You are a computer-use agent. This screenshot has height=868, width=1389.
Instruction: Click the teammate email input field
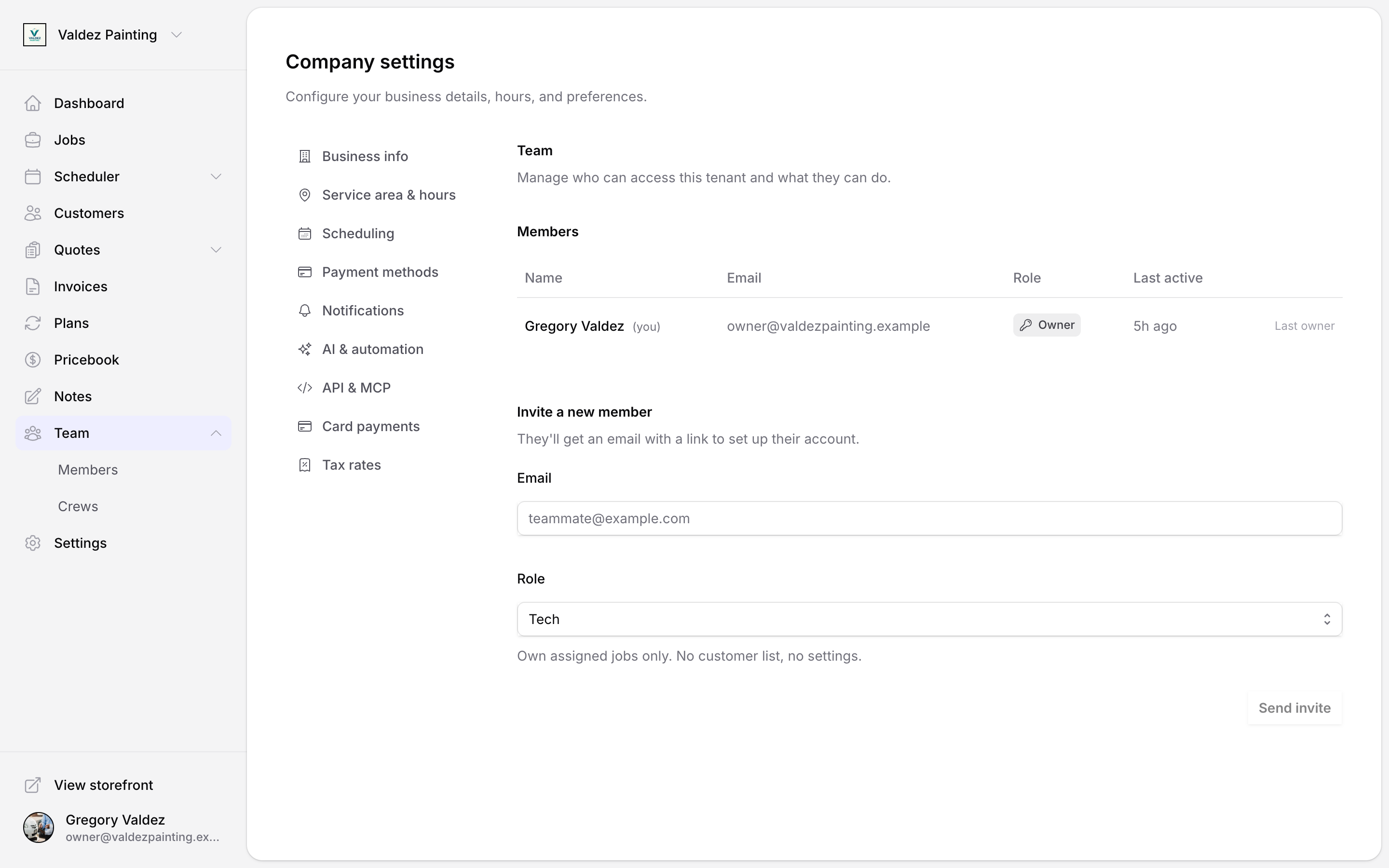[929, 518]
